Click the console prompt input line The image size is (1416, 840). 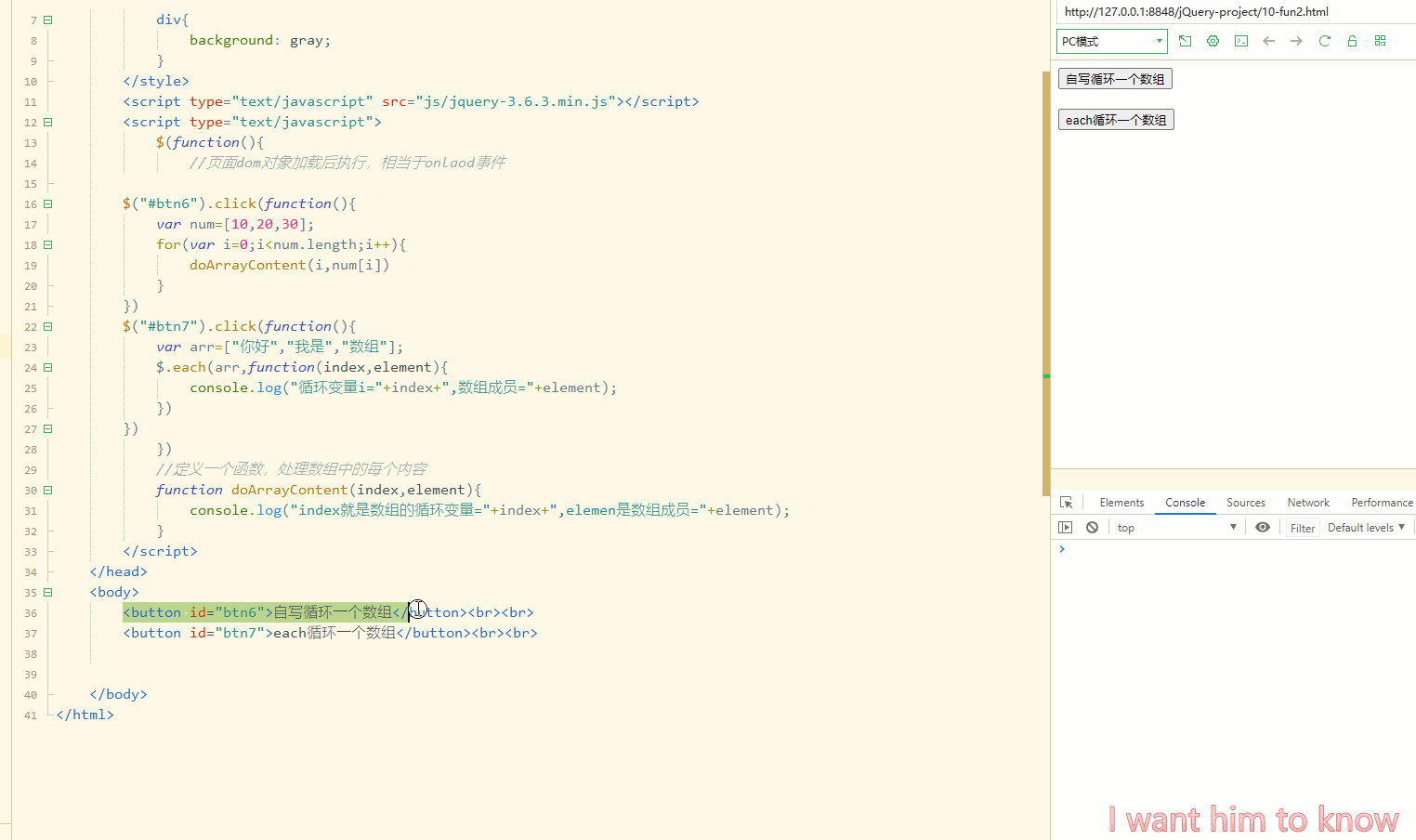[1236, 549]
